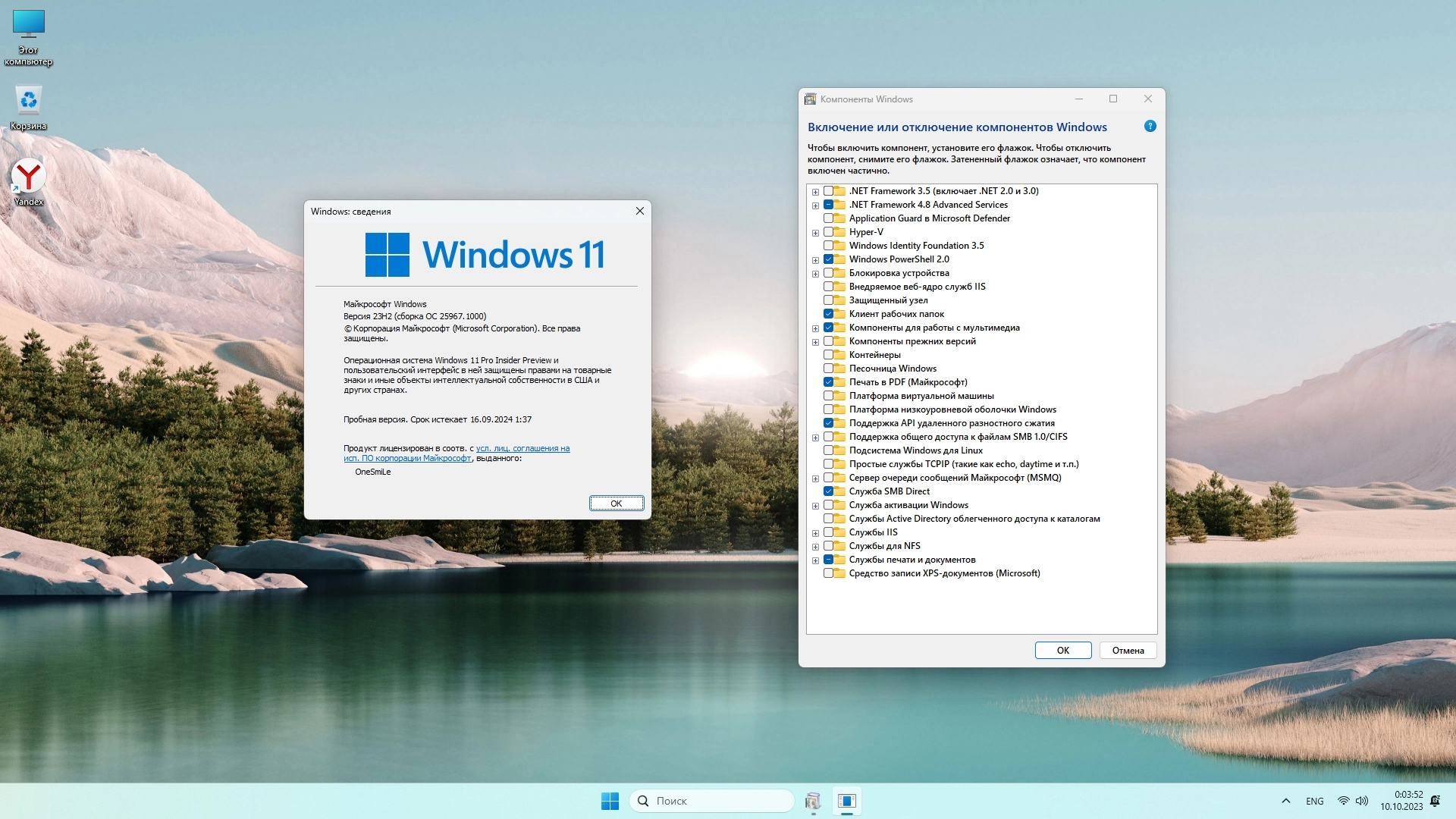
Task: Select 'Windows Identity Foundation 3.5' item
Action: (916, 246)
